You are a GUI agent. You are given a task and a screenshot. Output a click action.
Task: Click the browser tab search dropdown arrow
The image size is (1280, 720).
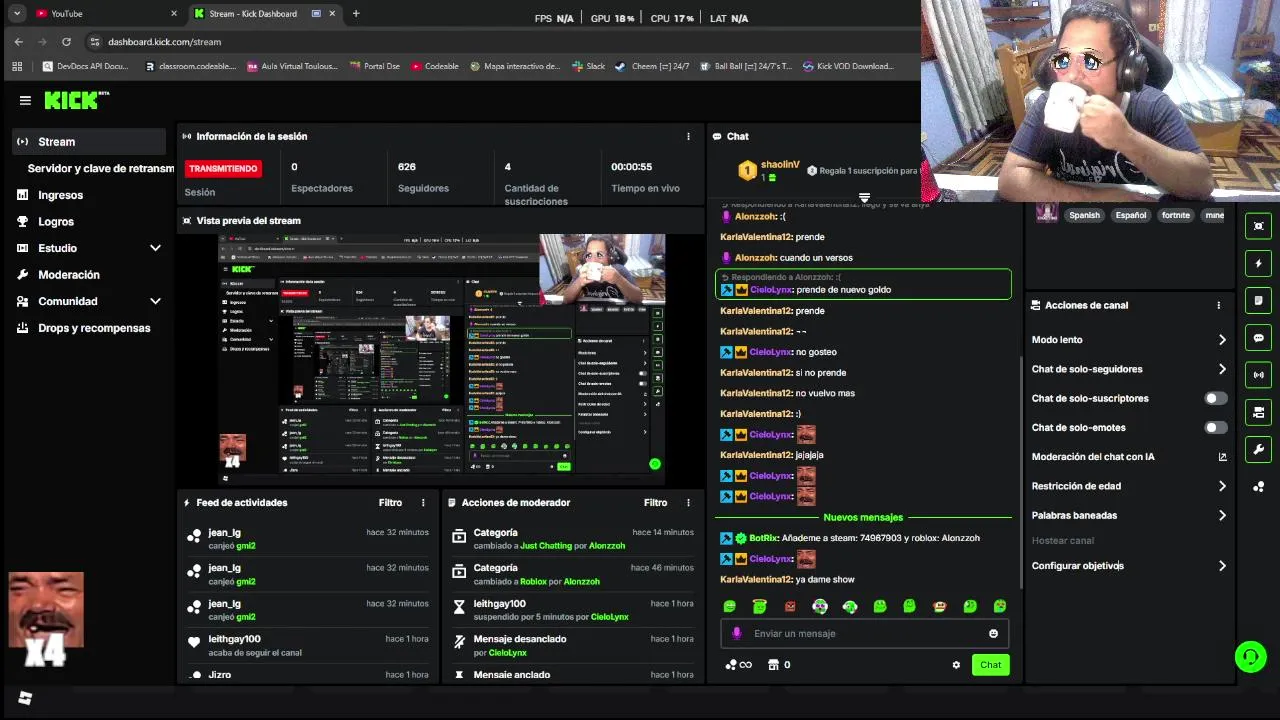[x=16, y=14]
